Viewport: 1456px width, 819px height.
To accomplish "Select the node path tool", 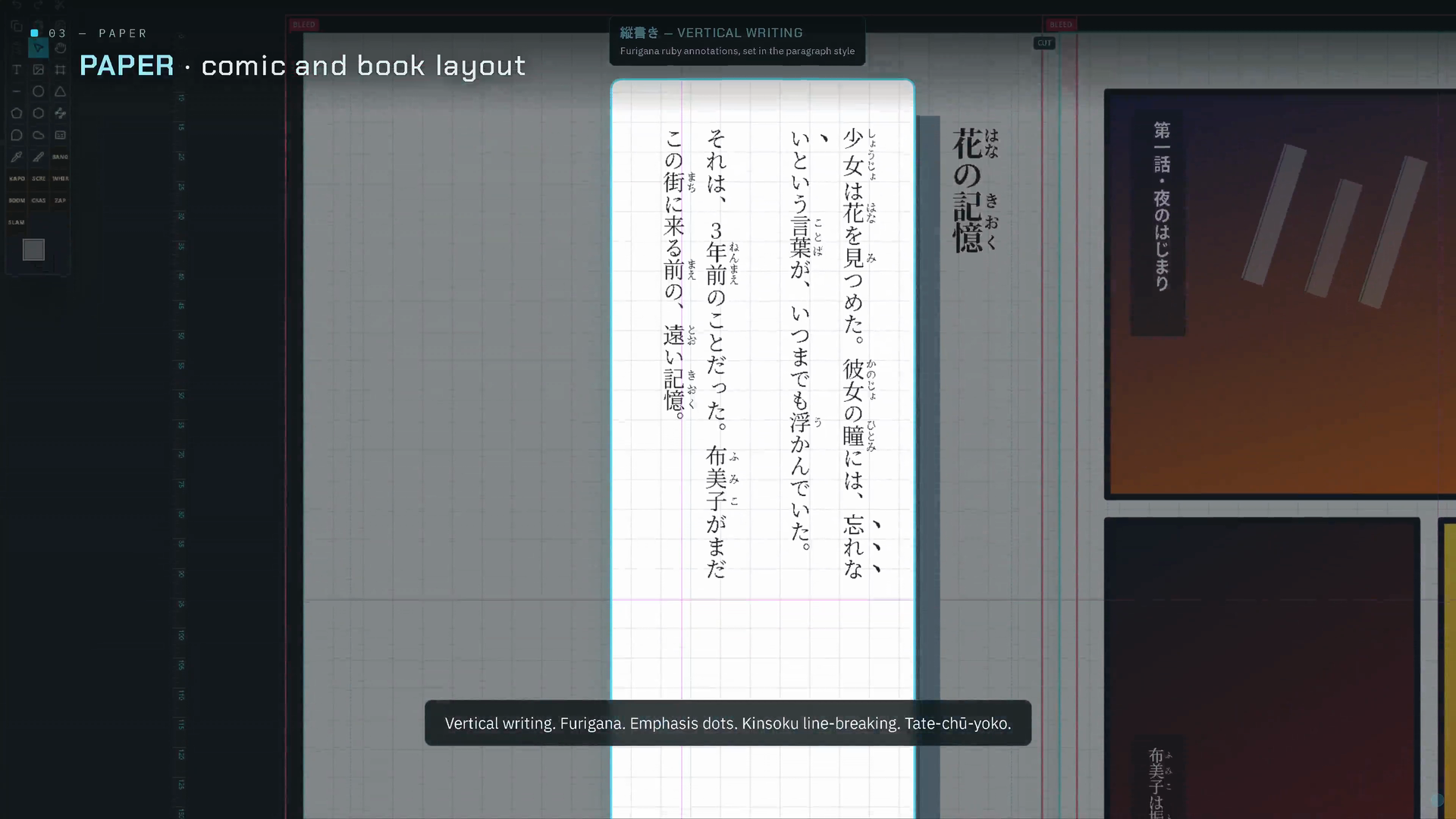I will point(61,114).
